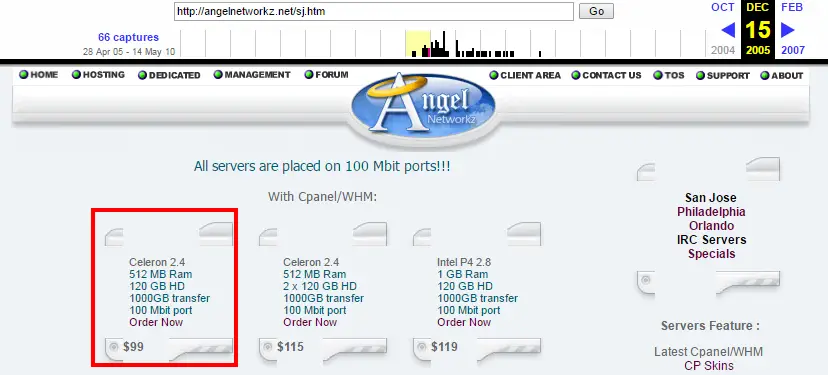Go to previous capture with left arrow
Screen dimensions: 828x375
point(728,30)
